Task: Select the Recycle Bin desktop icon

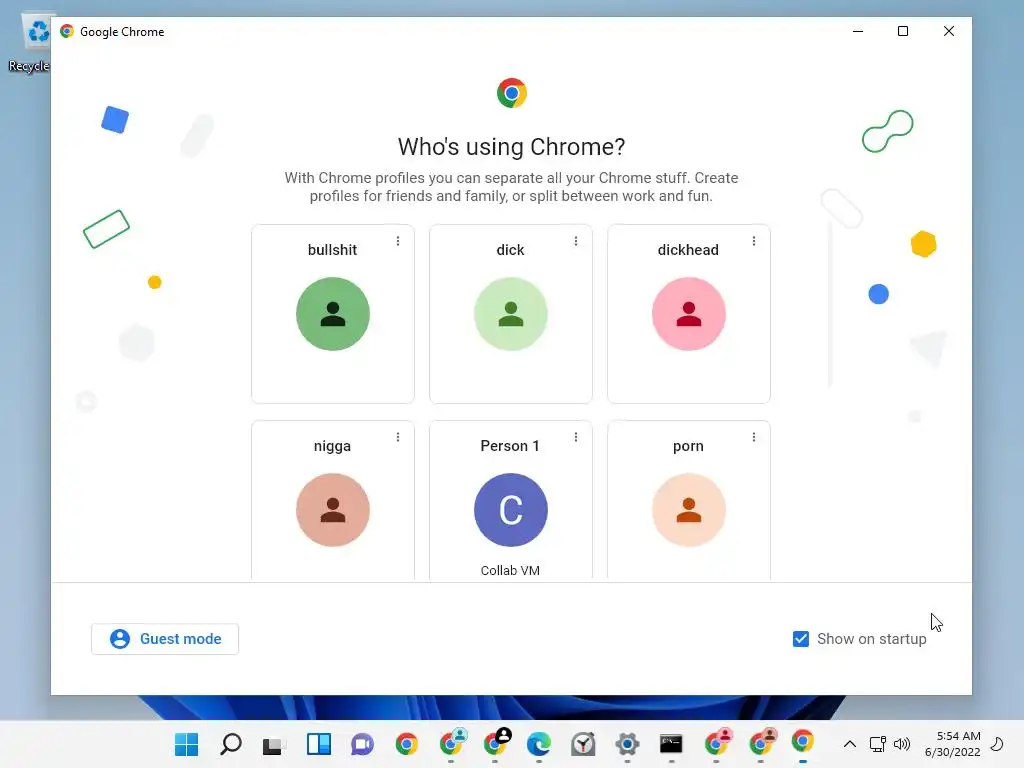Action: click(29, 44)
